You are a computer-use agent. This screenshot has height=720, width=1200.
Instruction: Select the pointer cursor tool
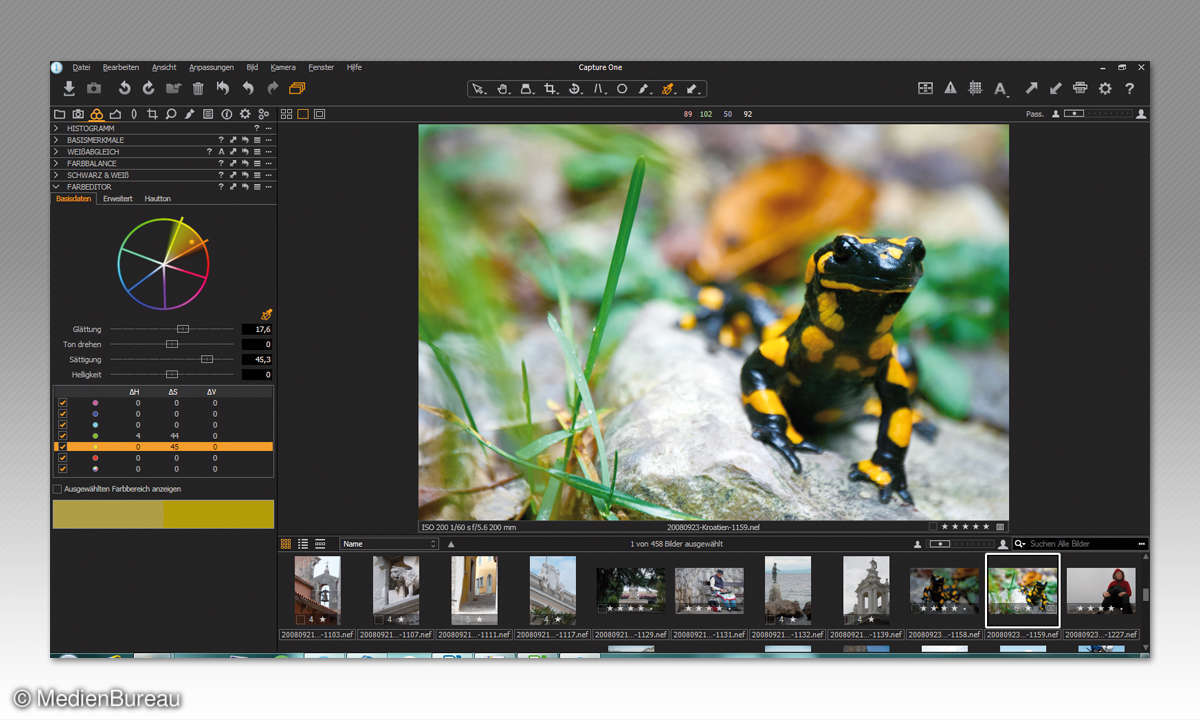pos(479,89)
